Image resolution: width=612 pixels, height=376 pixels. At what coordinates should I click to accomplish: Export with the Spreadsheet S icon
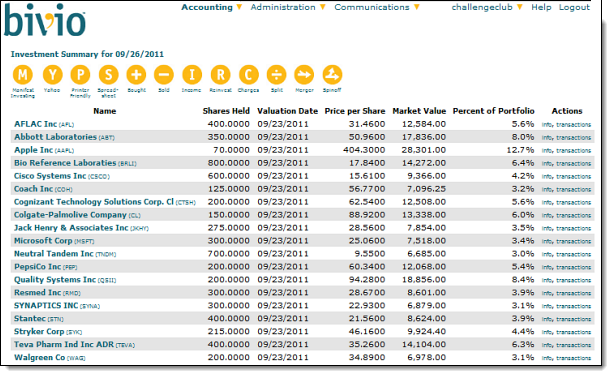109,75
